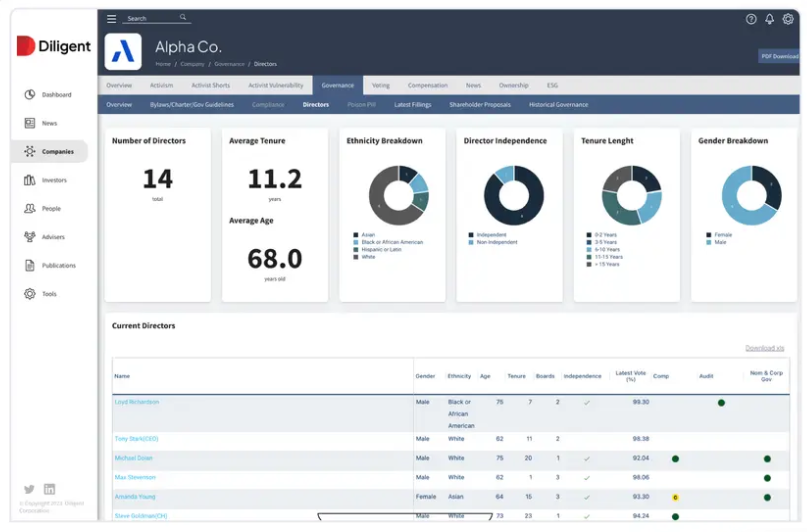This screenshot has height=532, width=807.
Task: Switch to the Overview top tab
Action: (x=119, y=85)
